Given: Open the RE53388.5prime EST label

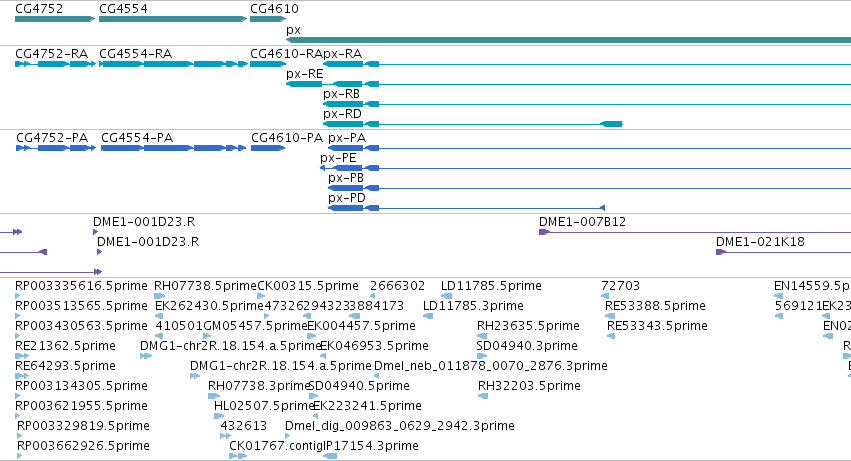Looking at the screenshot, I should (x=655, y=306).
